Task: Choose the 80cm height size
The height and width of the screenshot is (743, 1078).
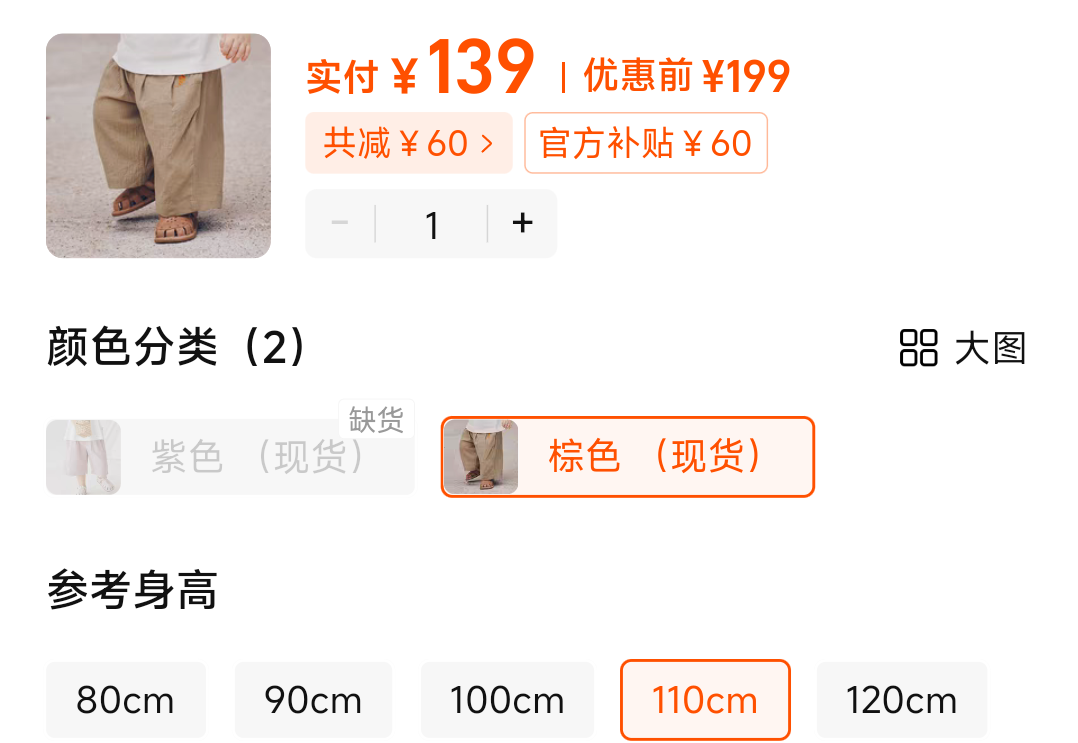Action: (126, 700)
